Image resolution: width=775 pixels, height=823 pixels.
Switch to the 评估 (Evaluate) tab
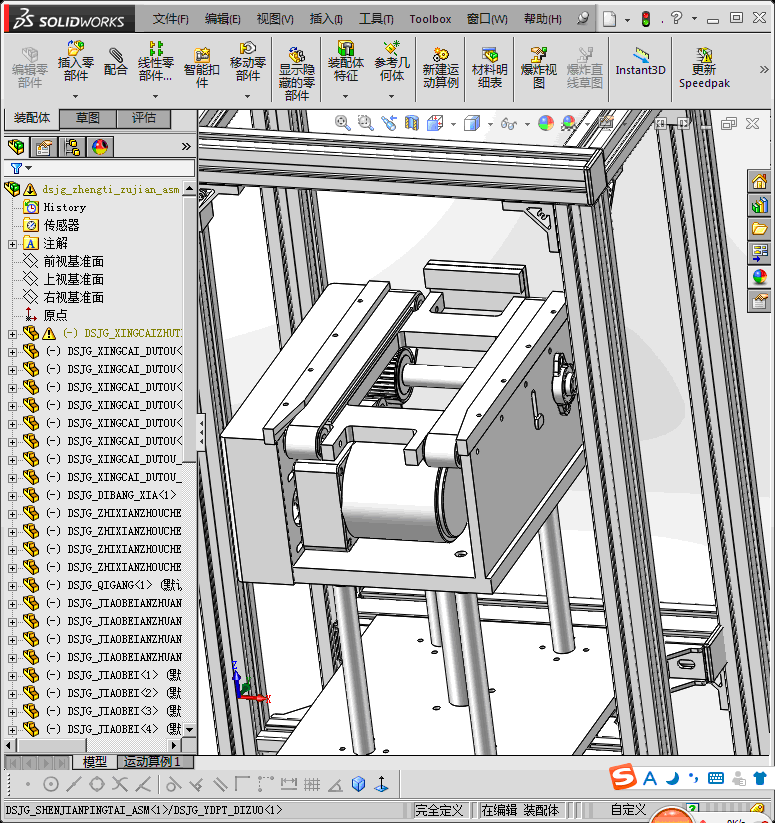click(x=144, y=118)
